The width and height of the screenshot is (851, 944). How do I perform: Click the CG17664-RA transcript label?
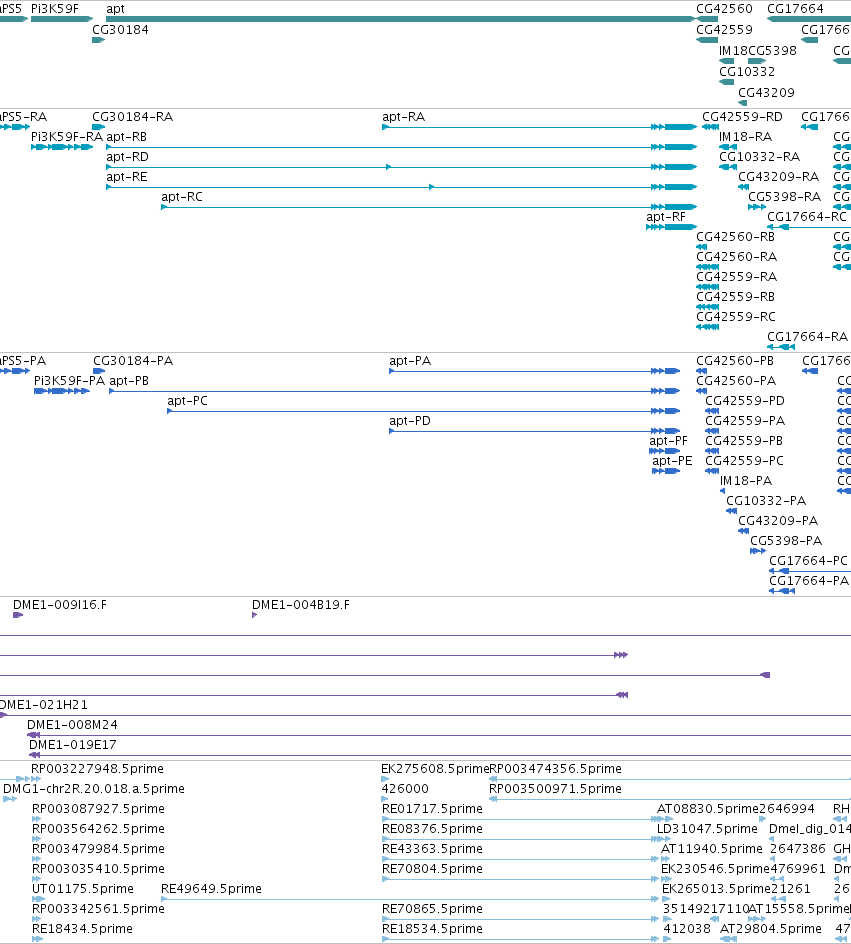808,337
